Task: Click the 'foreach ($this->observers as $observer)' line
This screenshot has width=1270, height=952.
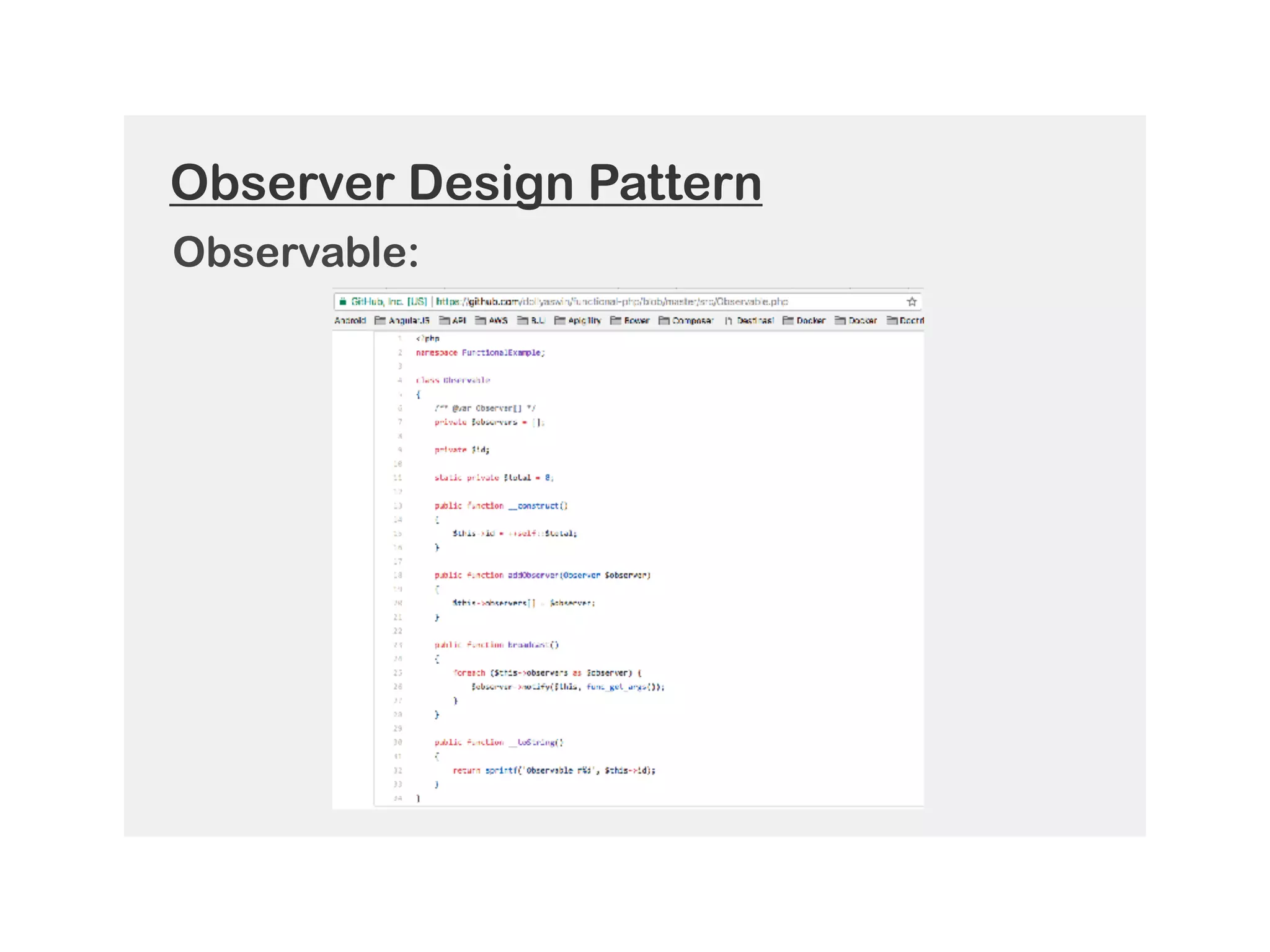Action: 547,672
